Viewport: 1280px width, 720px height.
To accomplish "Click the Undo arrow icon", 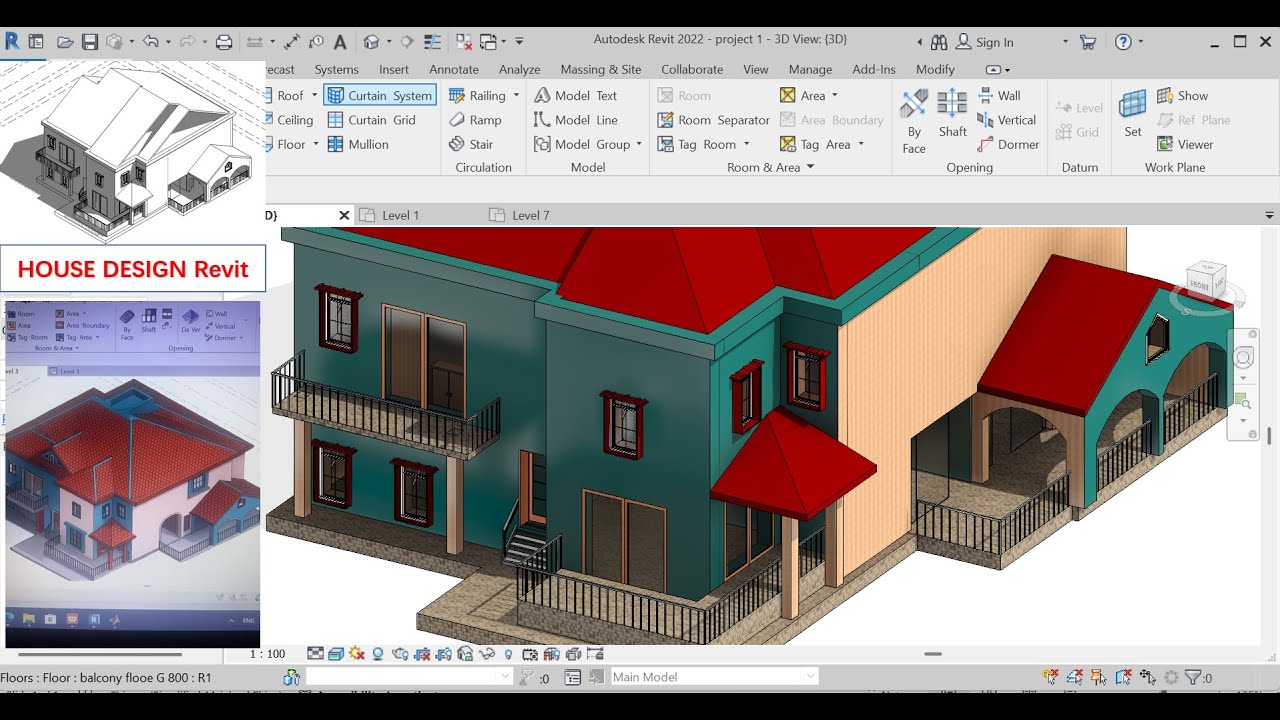I will (x=150, y=41).
